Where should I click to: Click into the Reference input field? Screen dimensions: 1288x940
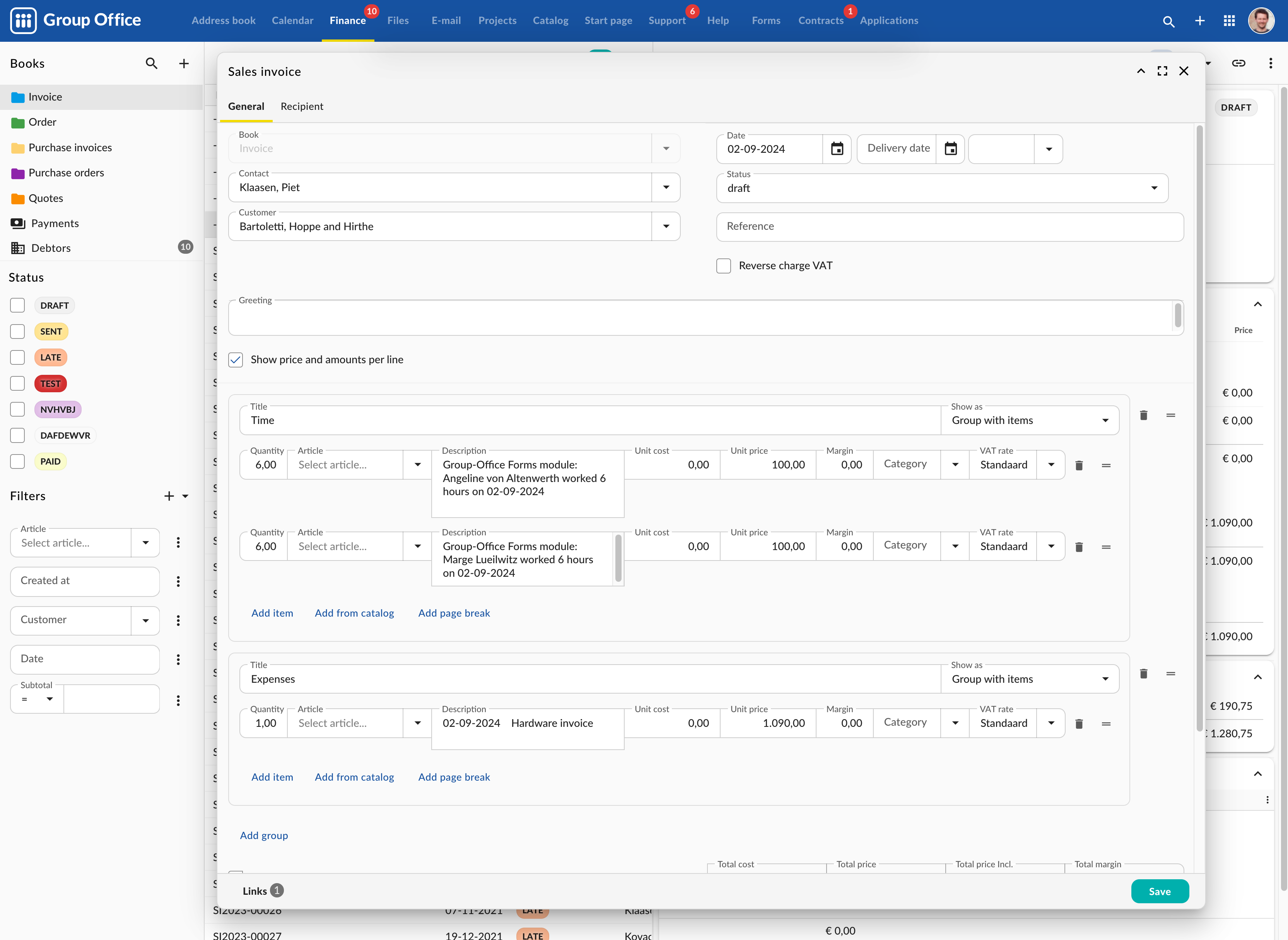click(x=950, y=226)
